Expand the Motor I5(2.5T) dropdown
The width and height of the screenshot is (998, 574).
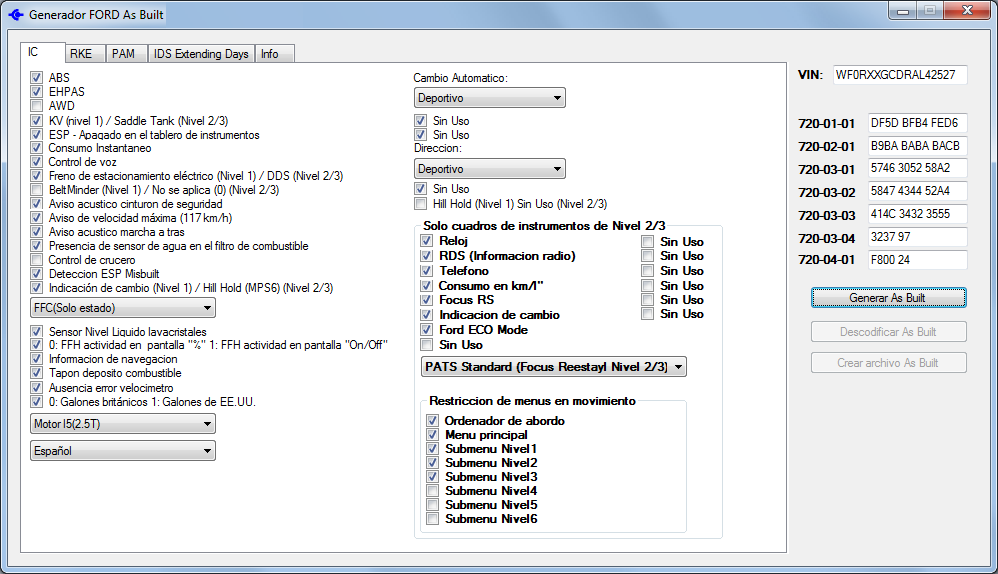[x=123, y=424]
